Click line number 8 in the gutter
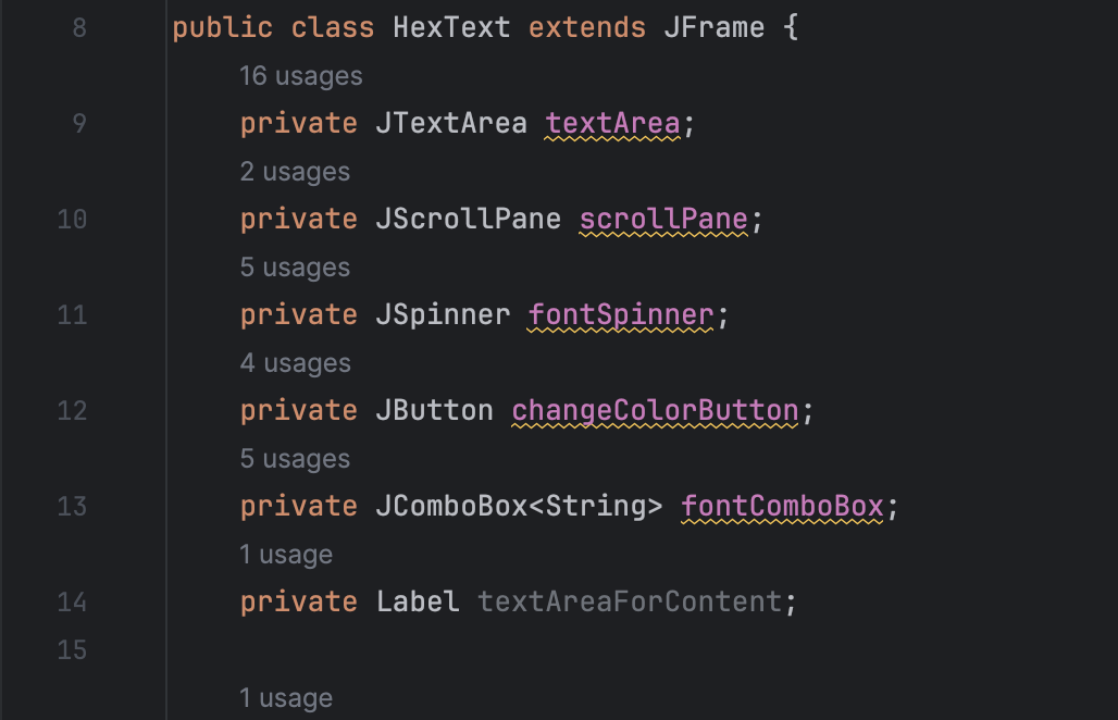 (79, 27)
